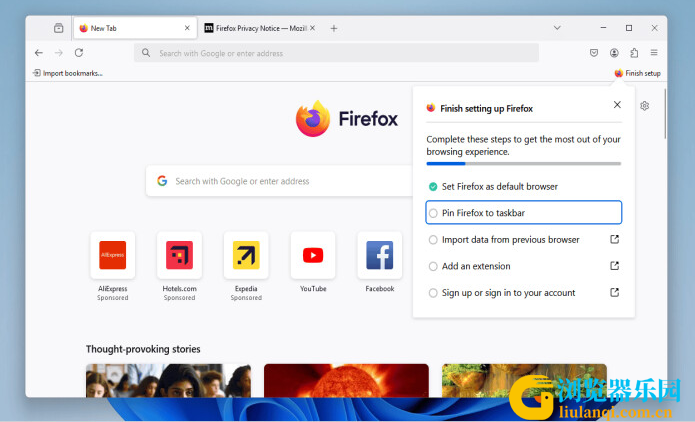Open the third story thumbnail
Screen dimensions: 695x422
pyautogui.click(x=524, y=380)
